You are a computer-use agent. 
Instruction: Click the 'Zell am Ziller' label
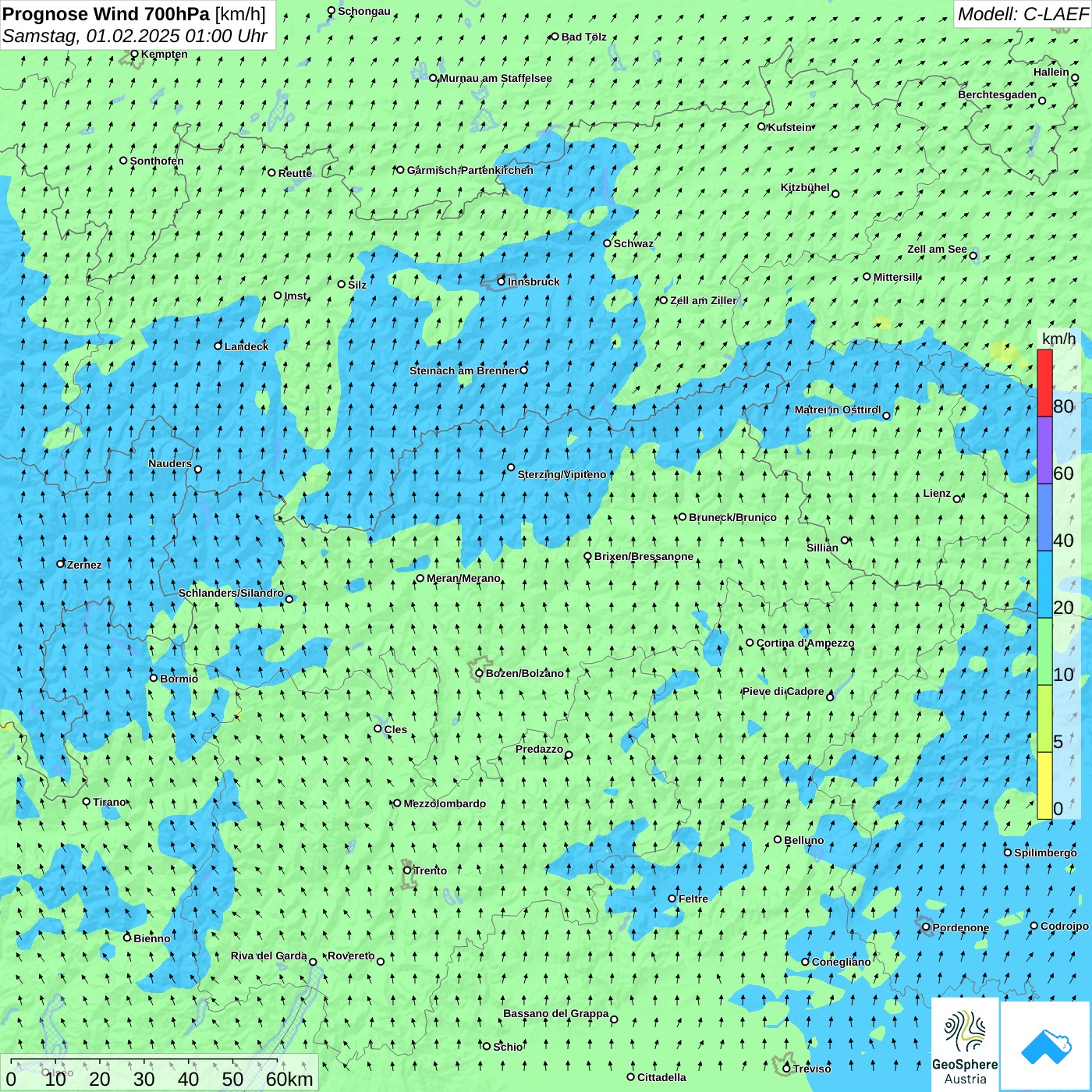point(704,300)
